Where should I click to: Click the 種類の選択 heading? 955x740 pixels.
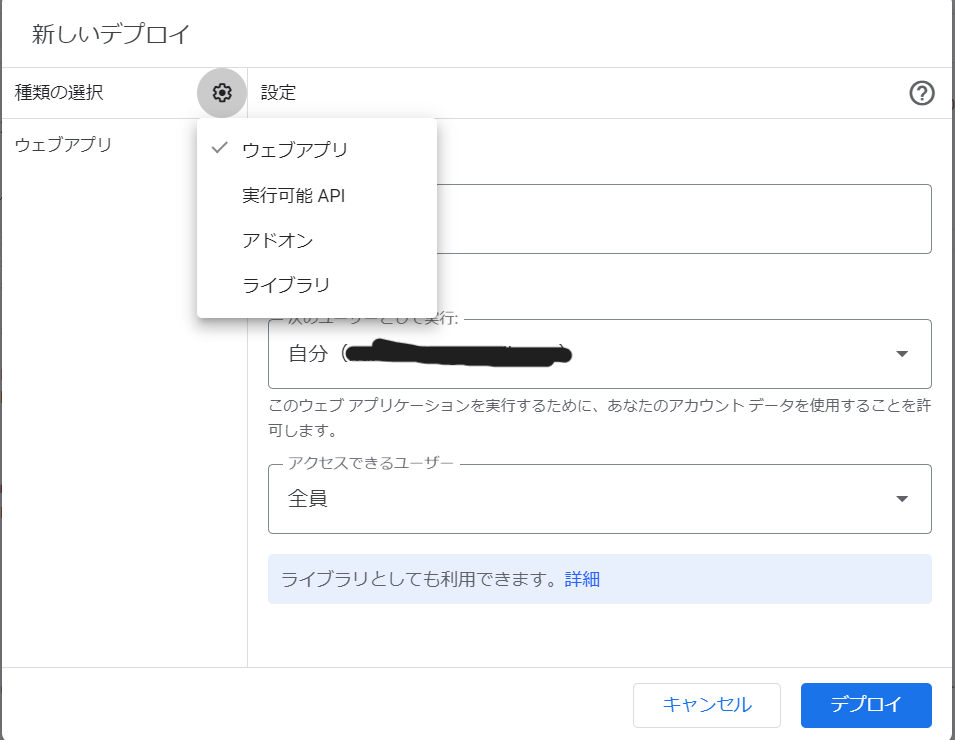(59, 93)
